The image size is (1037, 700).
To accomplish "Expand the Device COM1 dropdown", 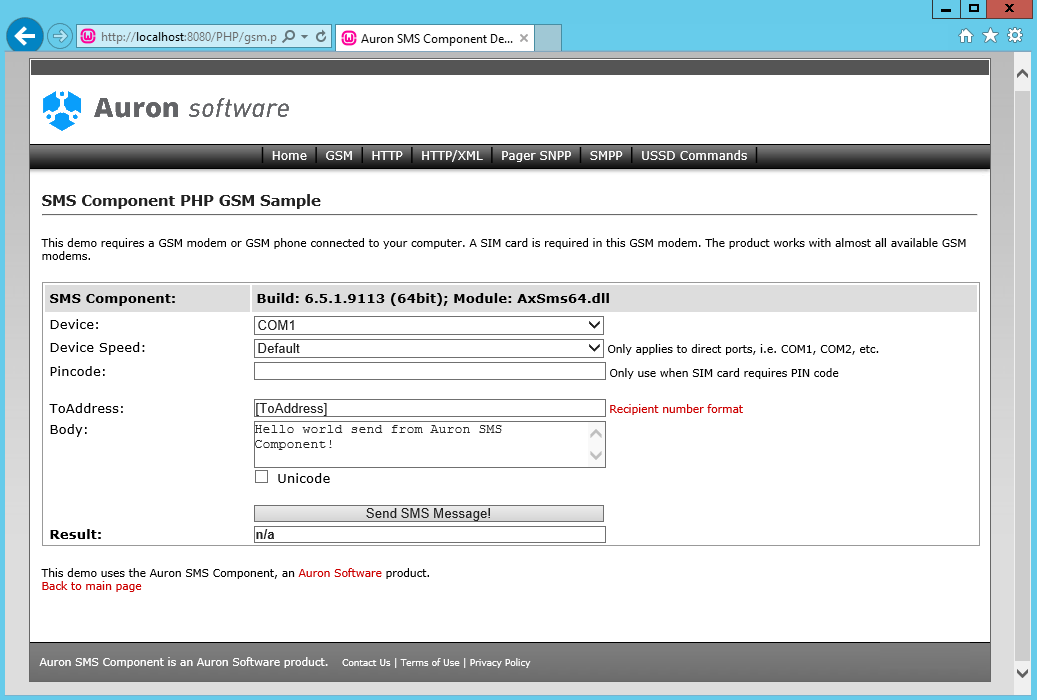I will coord(429,325).
